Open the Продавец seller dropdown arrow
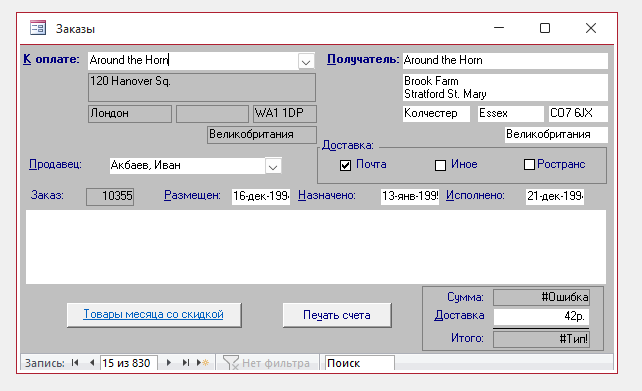This screenshot has height=391, width=642. (273, 166)
